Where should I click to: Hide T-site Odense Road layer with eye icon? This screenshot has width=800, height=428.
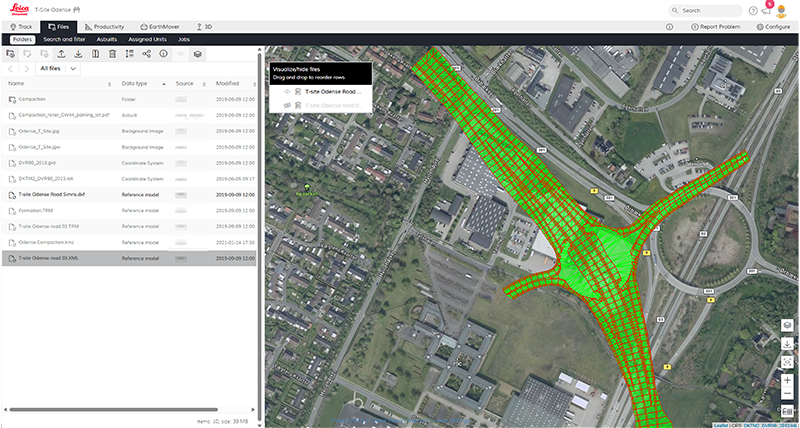[x=287, y=91]
